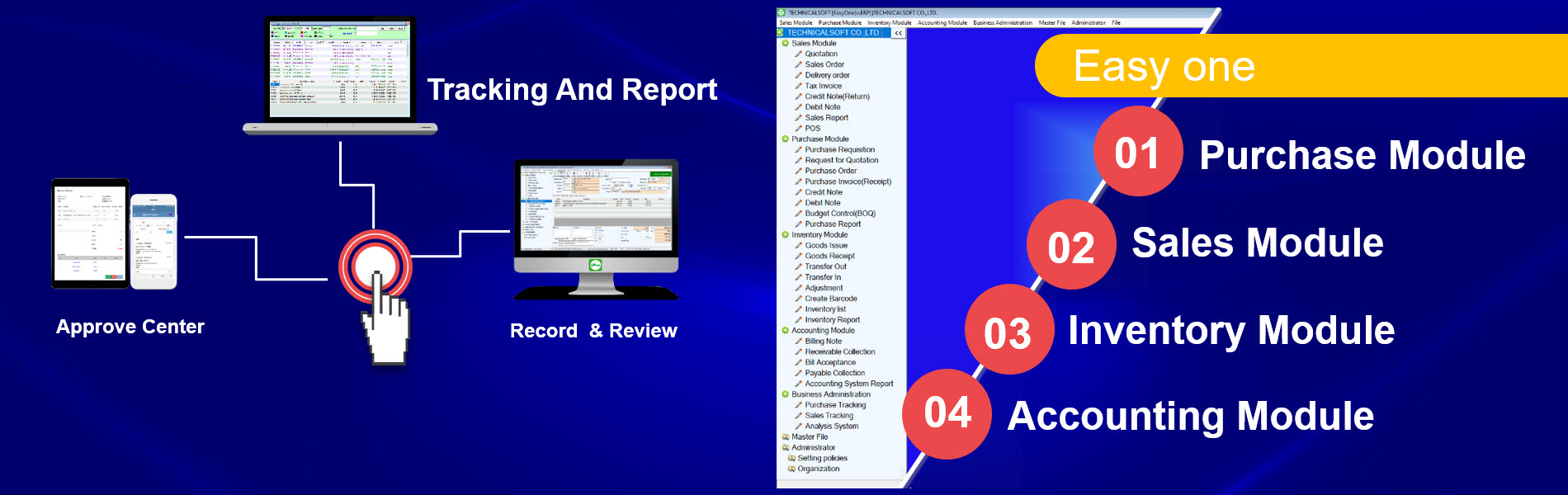1568x495 pixels.
Task: Expand the Sales Module tree node
Action: [x=785, y=44]
